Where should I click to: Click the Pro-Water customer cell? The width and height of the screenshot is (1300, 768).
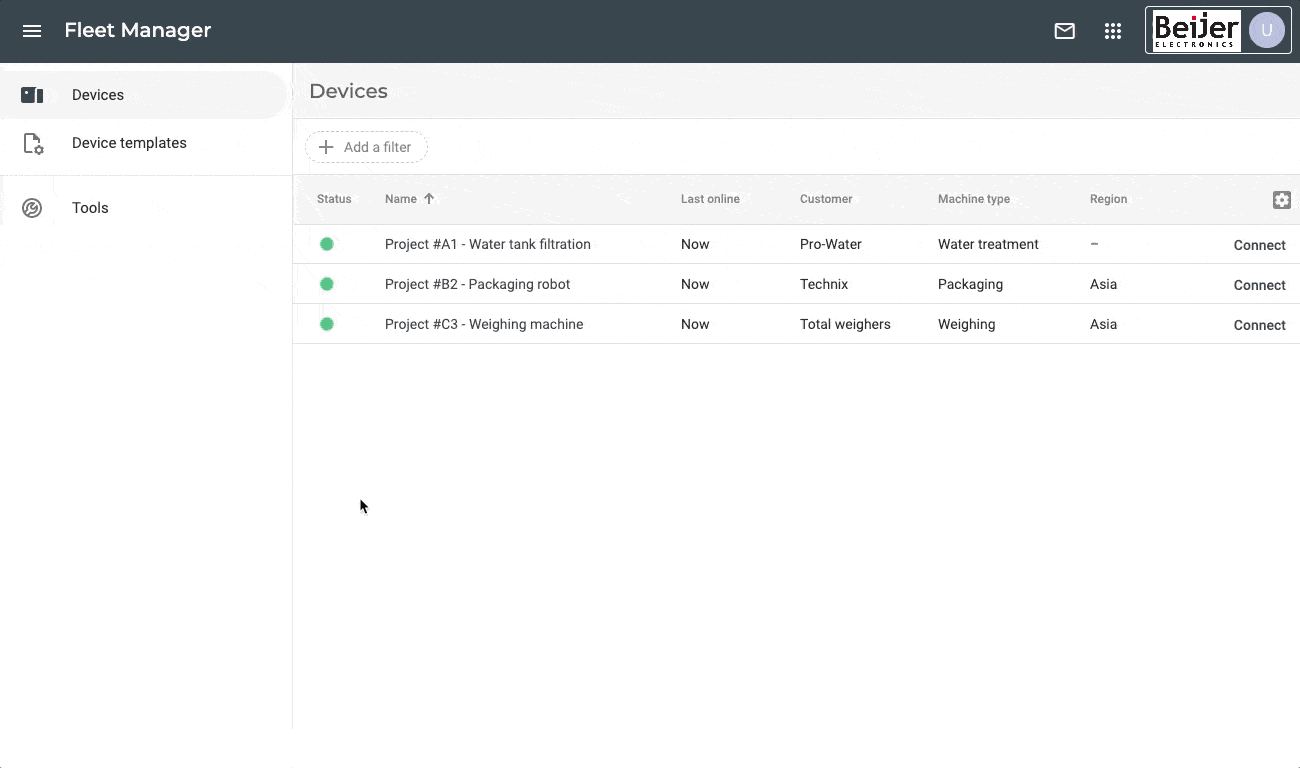831,244
